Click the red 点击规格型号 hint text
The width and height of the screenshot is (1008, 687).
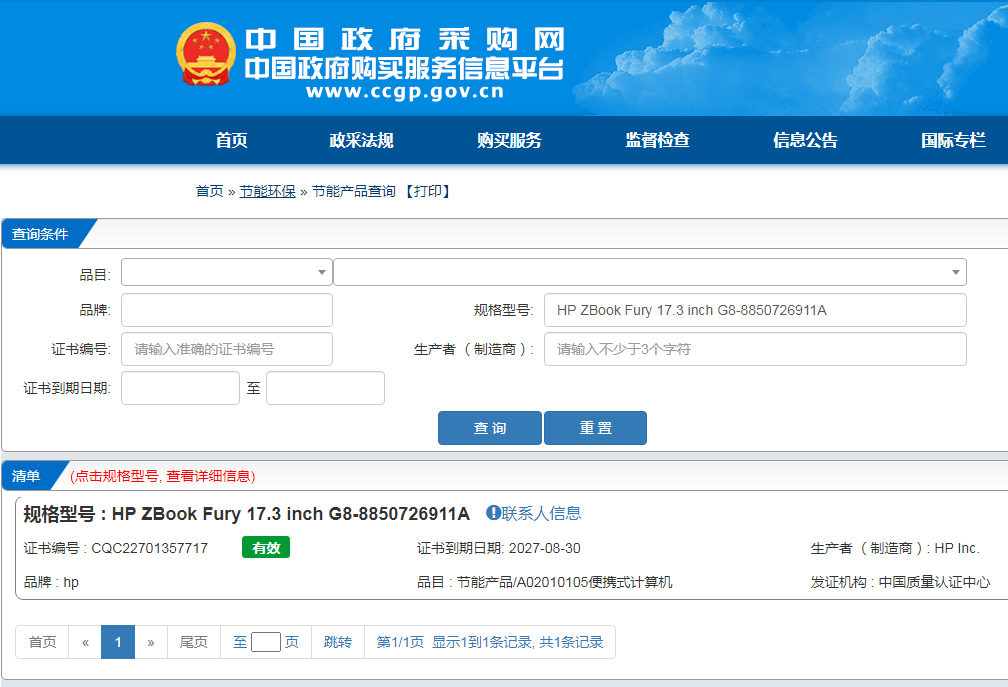(x=163, y=476)
